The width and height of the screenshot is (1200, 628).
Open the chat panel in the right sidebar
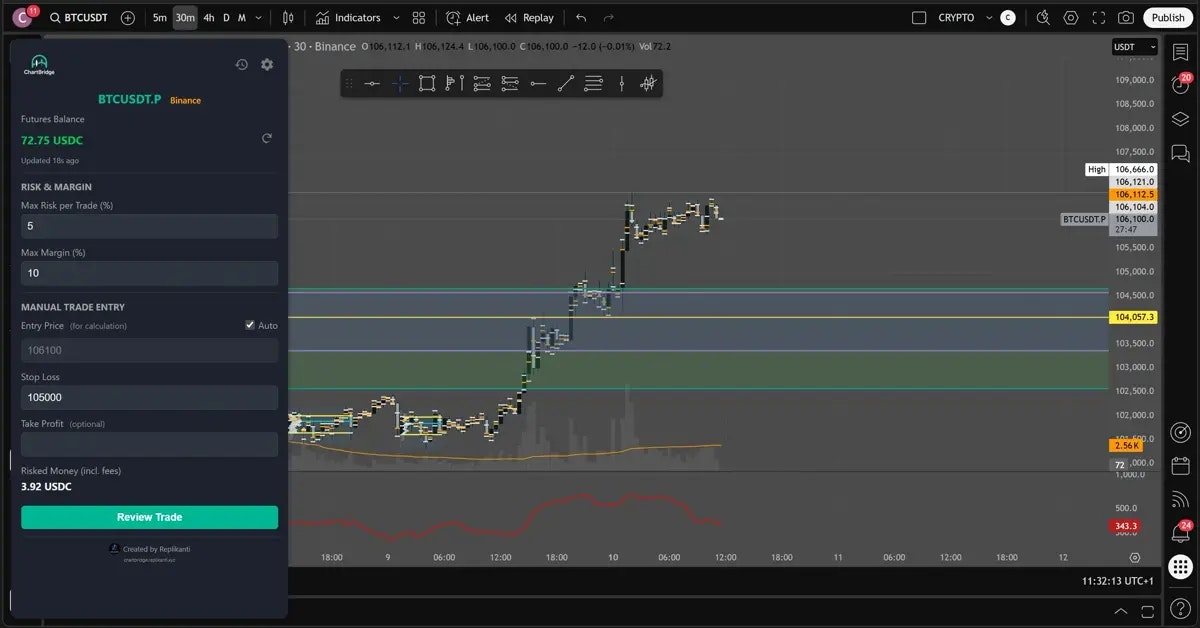(1180, 153)
